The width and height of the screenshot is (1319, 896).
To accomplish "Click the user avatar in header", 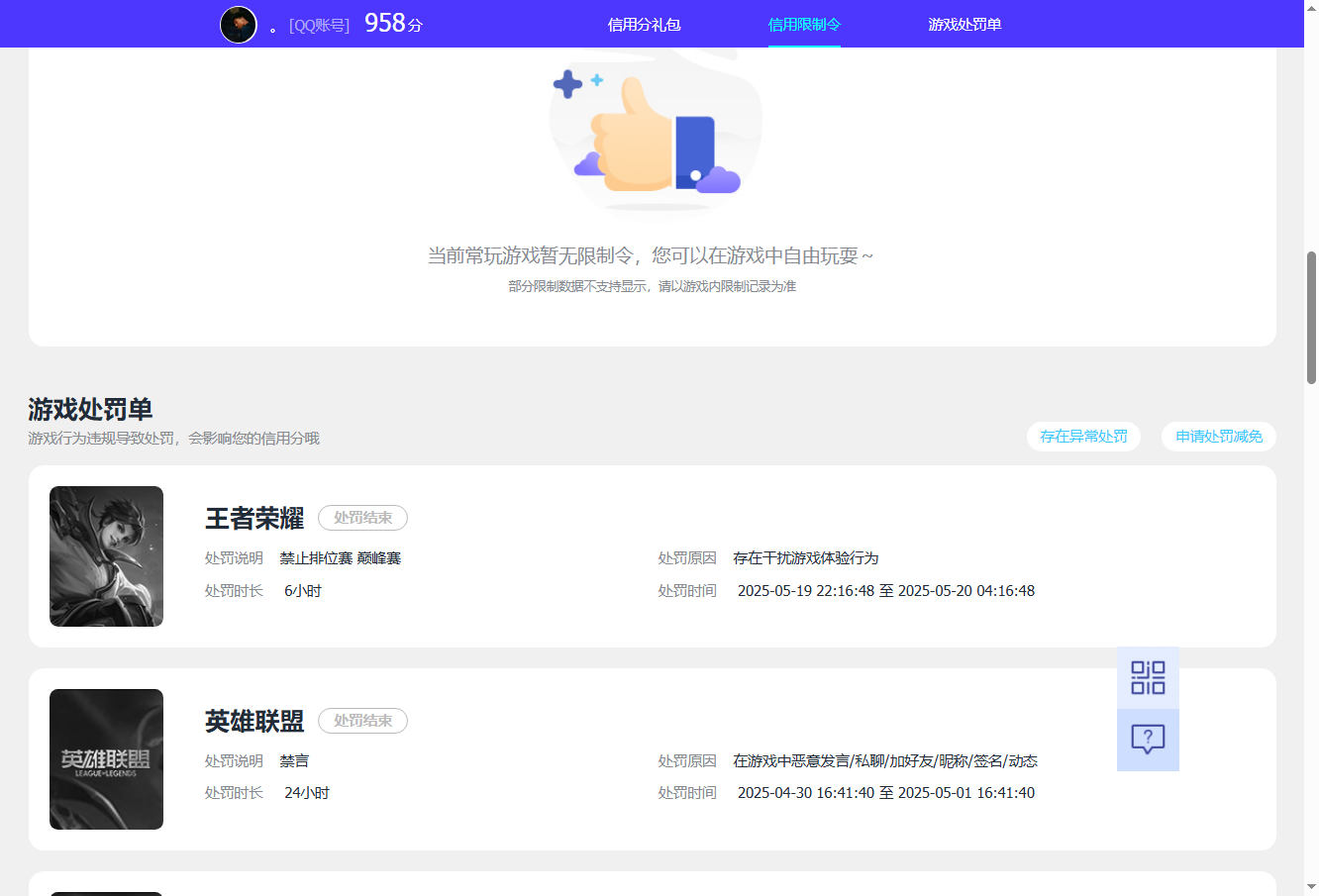I will tap(239, 24).
